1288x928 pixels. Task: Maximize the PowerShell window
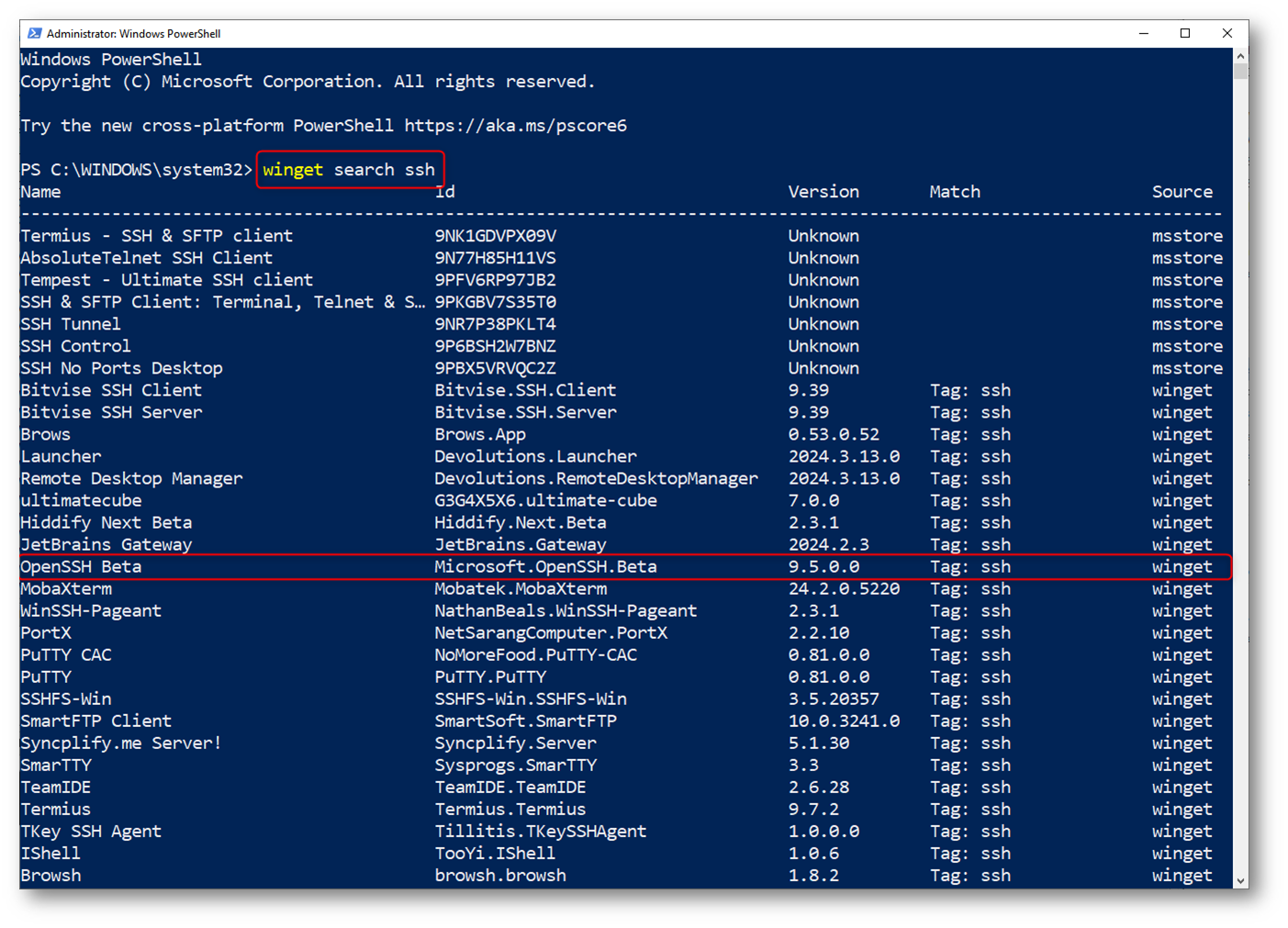1185,33
